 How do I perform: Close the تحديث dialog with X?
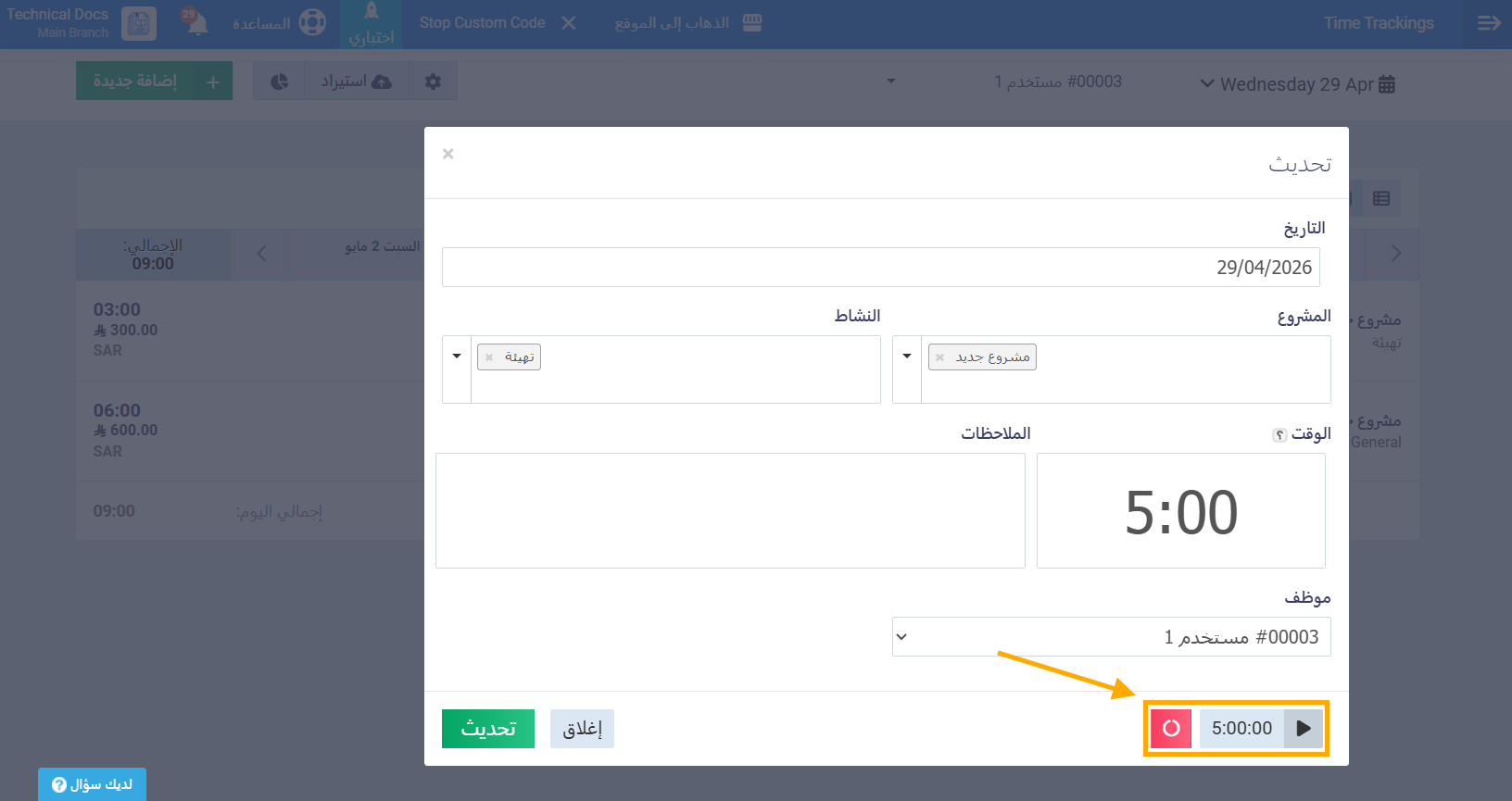(447, 154)
